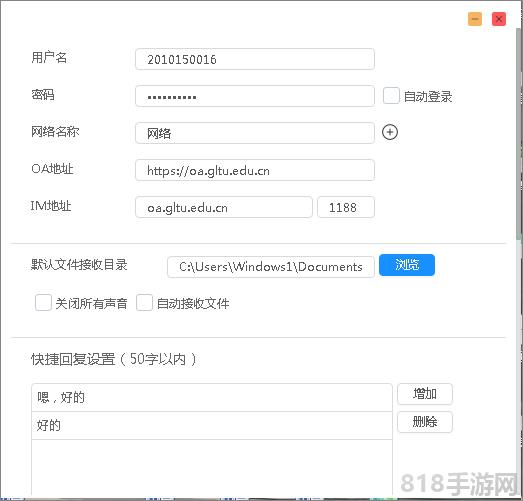
Task: Click the blue 浏览 browse button
Action: pos(407,265)
